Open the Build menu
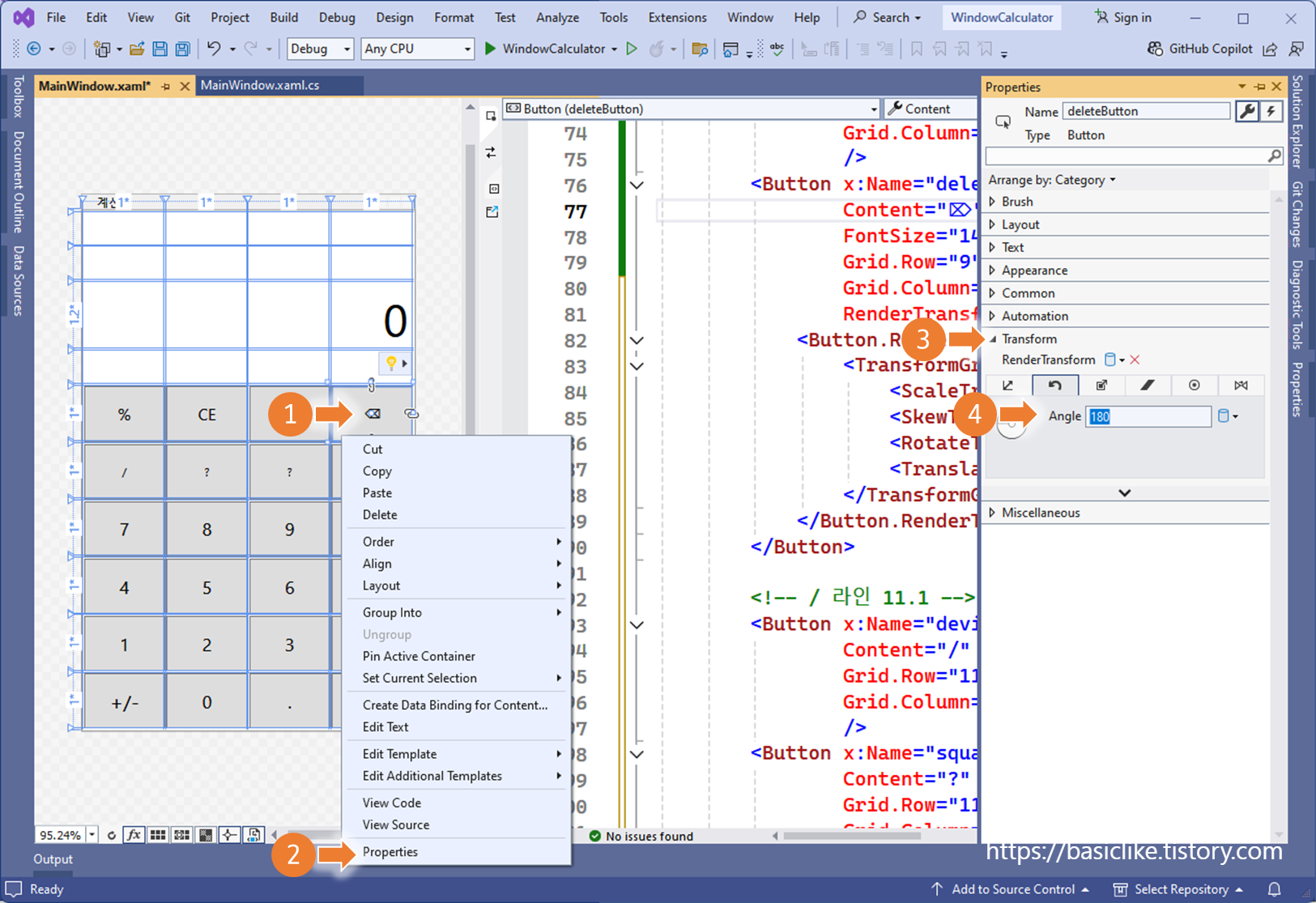Viewport: 1316px width, 903px height. pos(283,17)
